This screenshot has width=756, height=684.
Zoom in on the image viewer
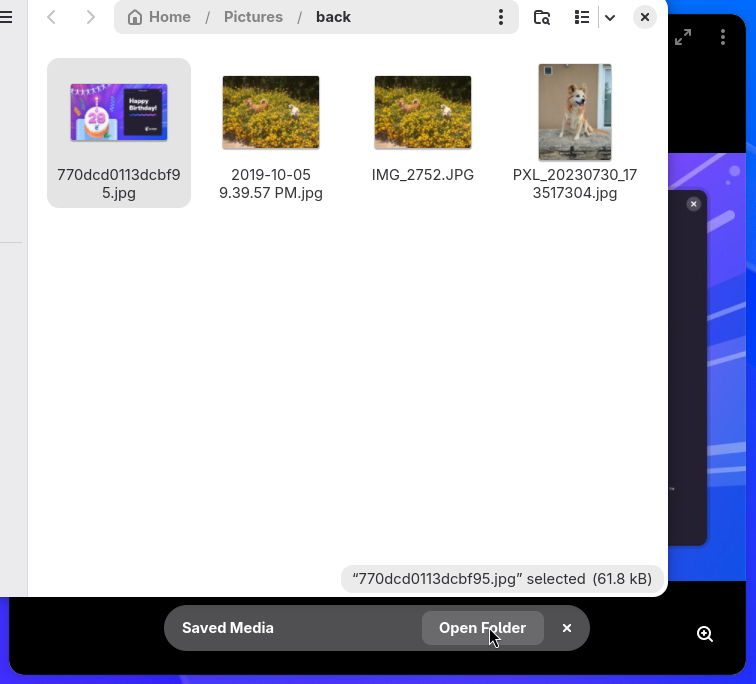tap(705, 634)
